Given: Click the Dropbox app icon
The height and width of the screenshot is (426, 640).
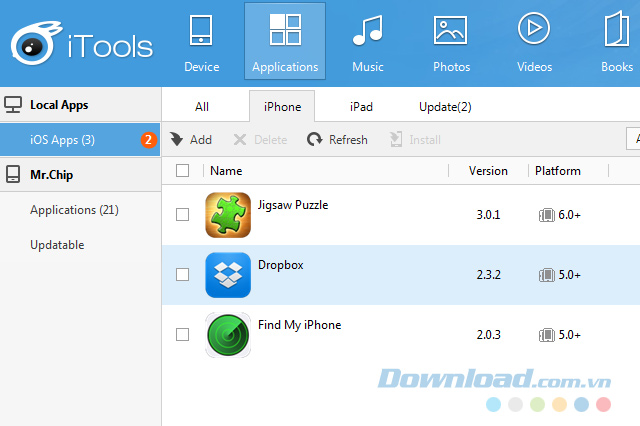Looking at the screenshot, I should 227,274.
